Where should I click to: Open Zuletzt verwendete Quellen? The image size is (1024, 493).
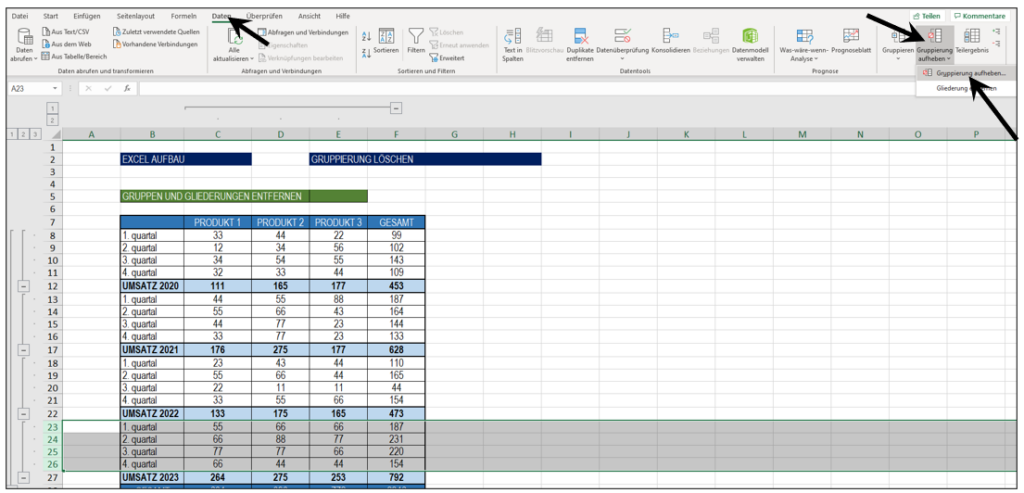(x=155, y=31)
